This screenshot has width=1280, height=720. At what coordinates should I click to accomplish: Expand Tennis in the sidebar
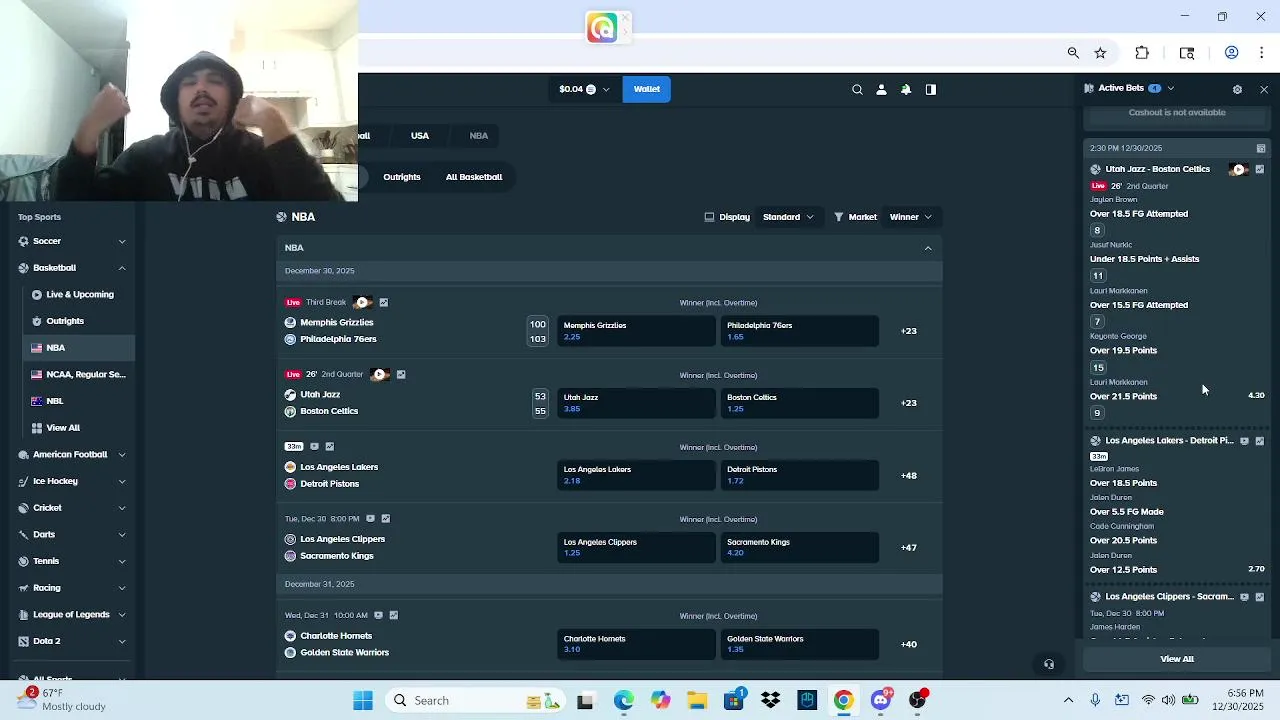tap(122, 561)
